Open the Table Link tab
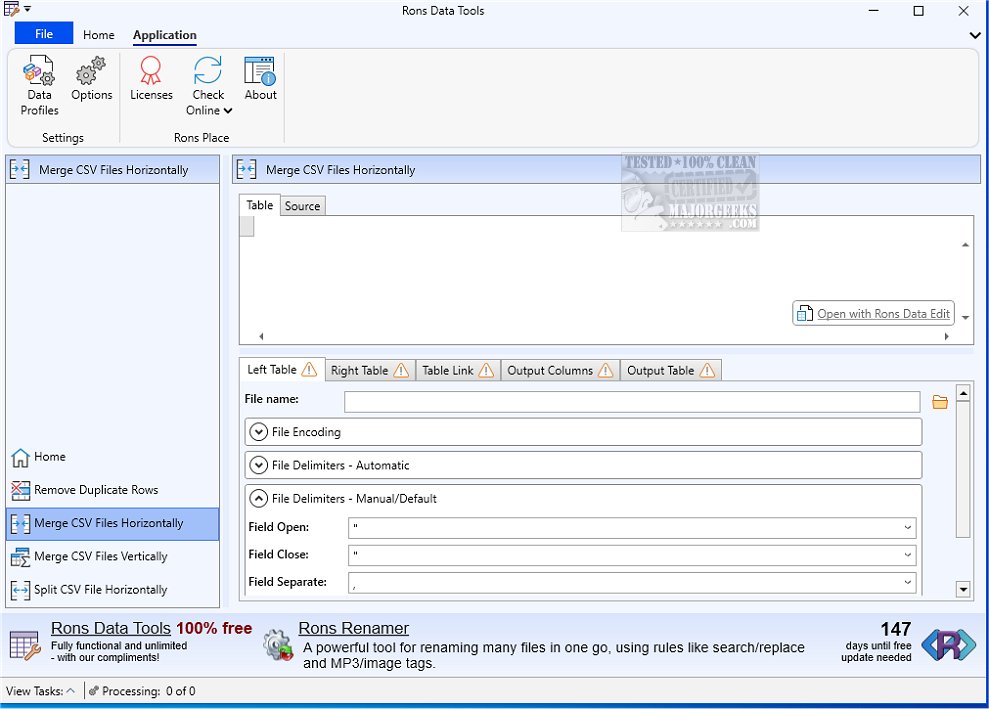This screenshot has width=989, height=709. (x=458, y=370)
